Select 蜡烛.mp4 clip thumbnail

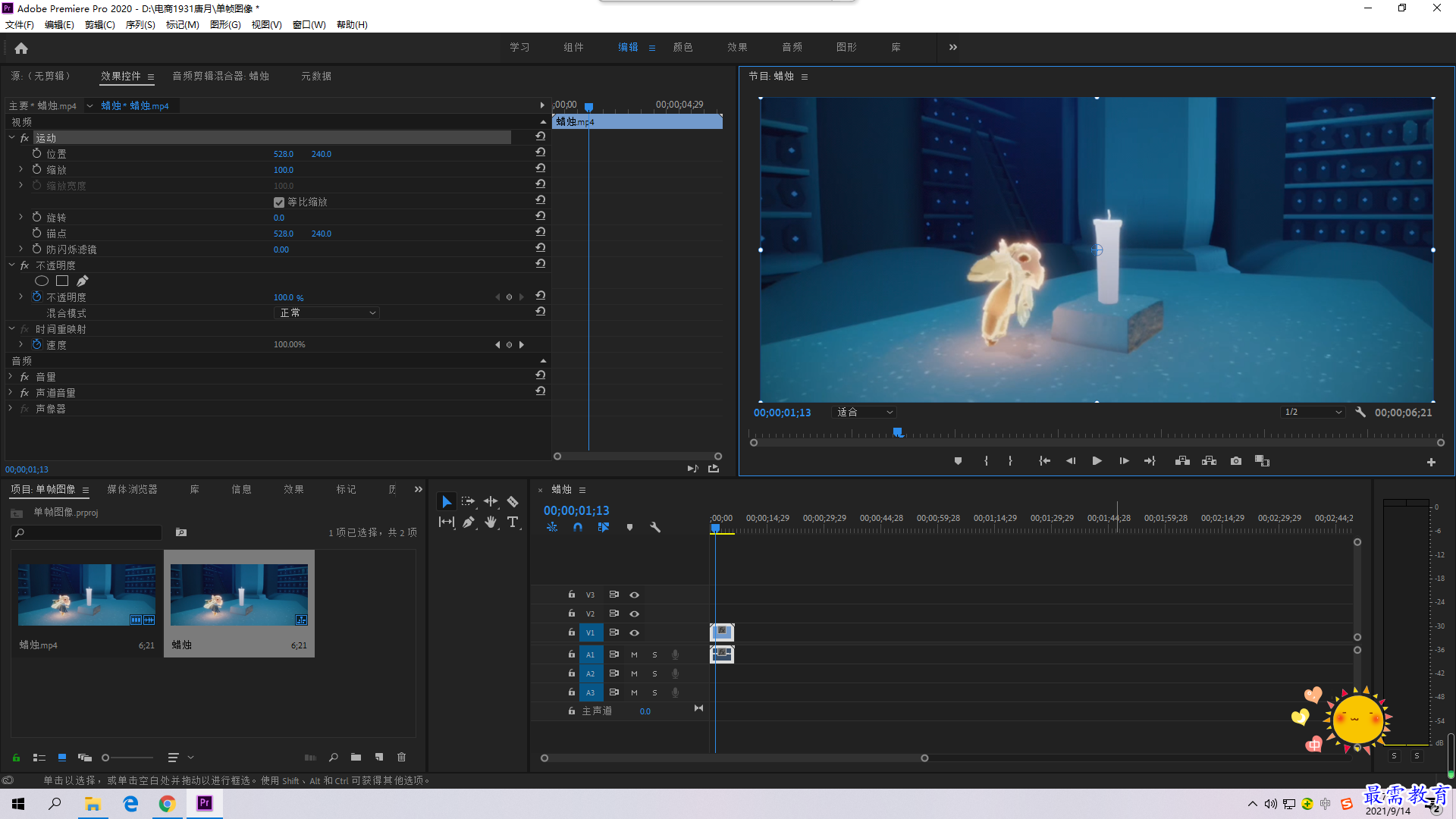click(87, 595)
